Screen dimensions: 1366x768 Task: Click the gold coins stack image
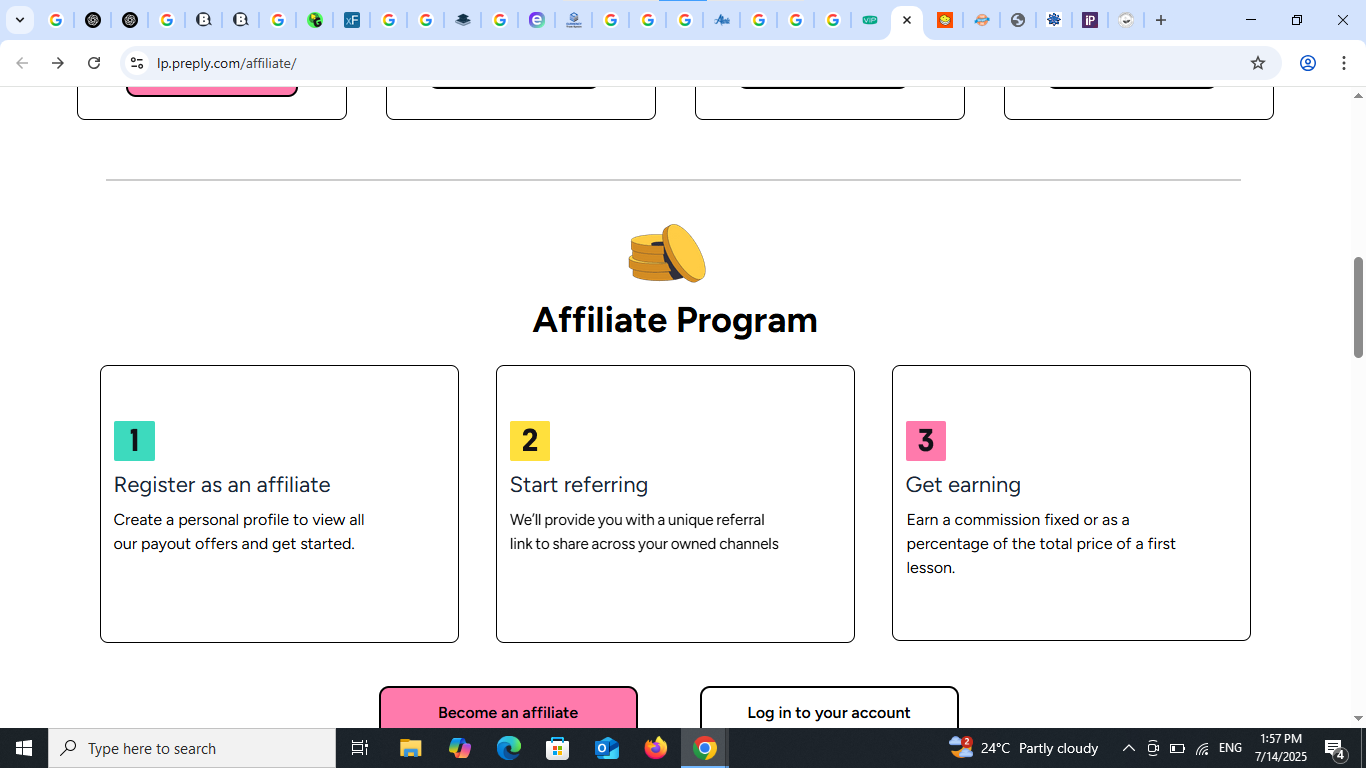click(x=667, y=253)
